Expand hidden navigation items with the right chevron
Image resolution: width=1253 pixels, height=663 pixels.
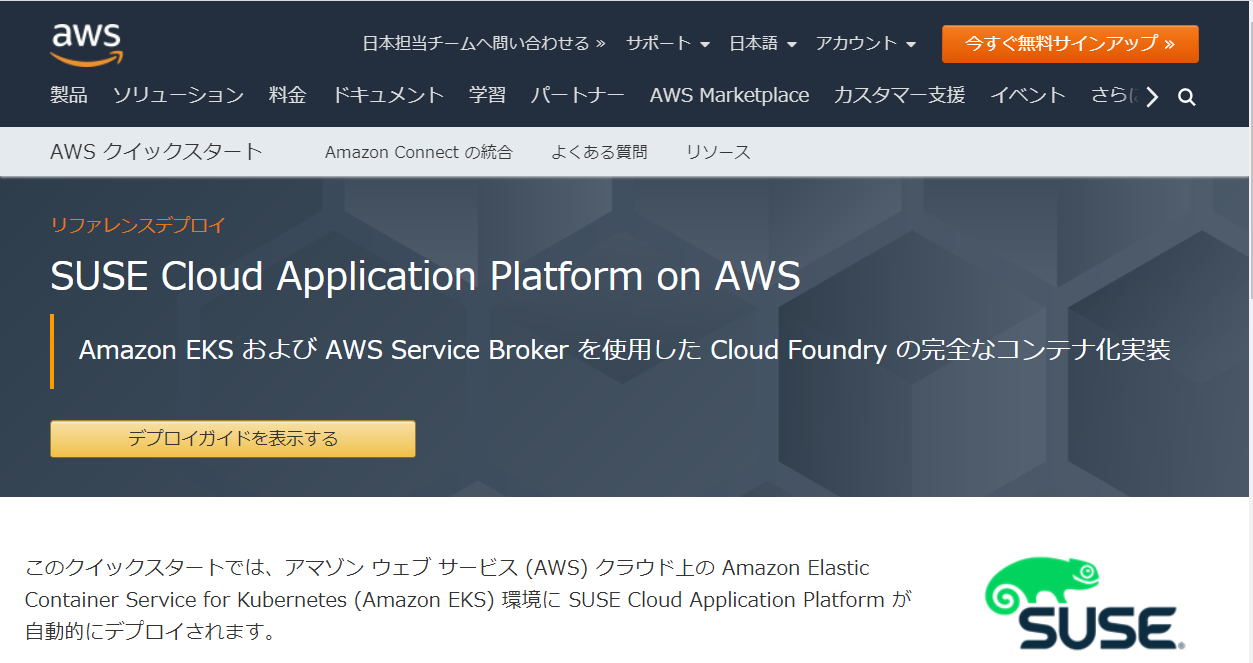click(x=1151, y=95)
